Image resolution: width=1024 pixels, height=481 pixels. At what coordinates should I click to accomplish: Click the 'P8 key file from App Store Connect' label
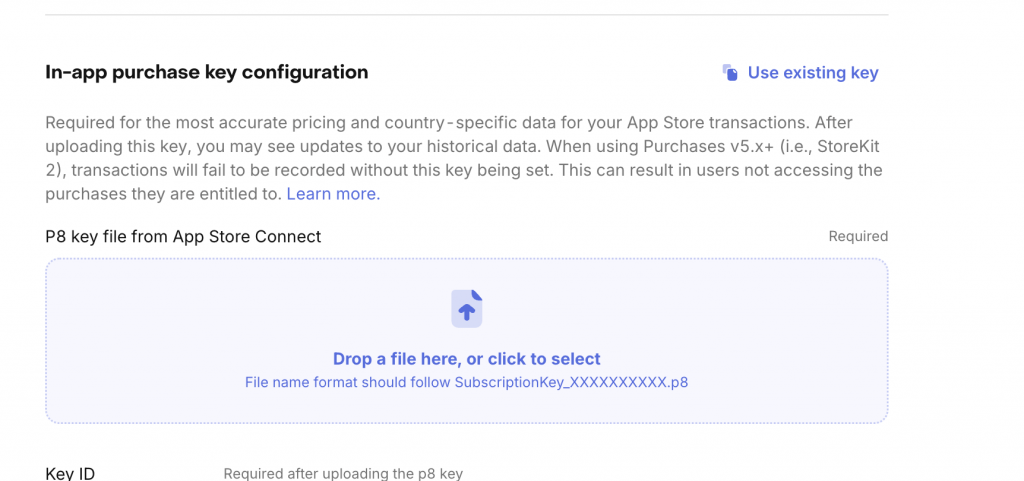coord(184,237)
